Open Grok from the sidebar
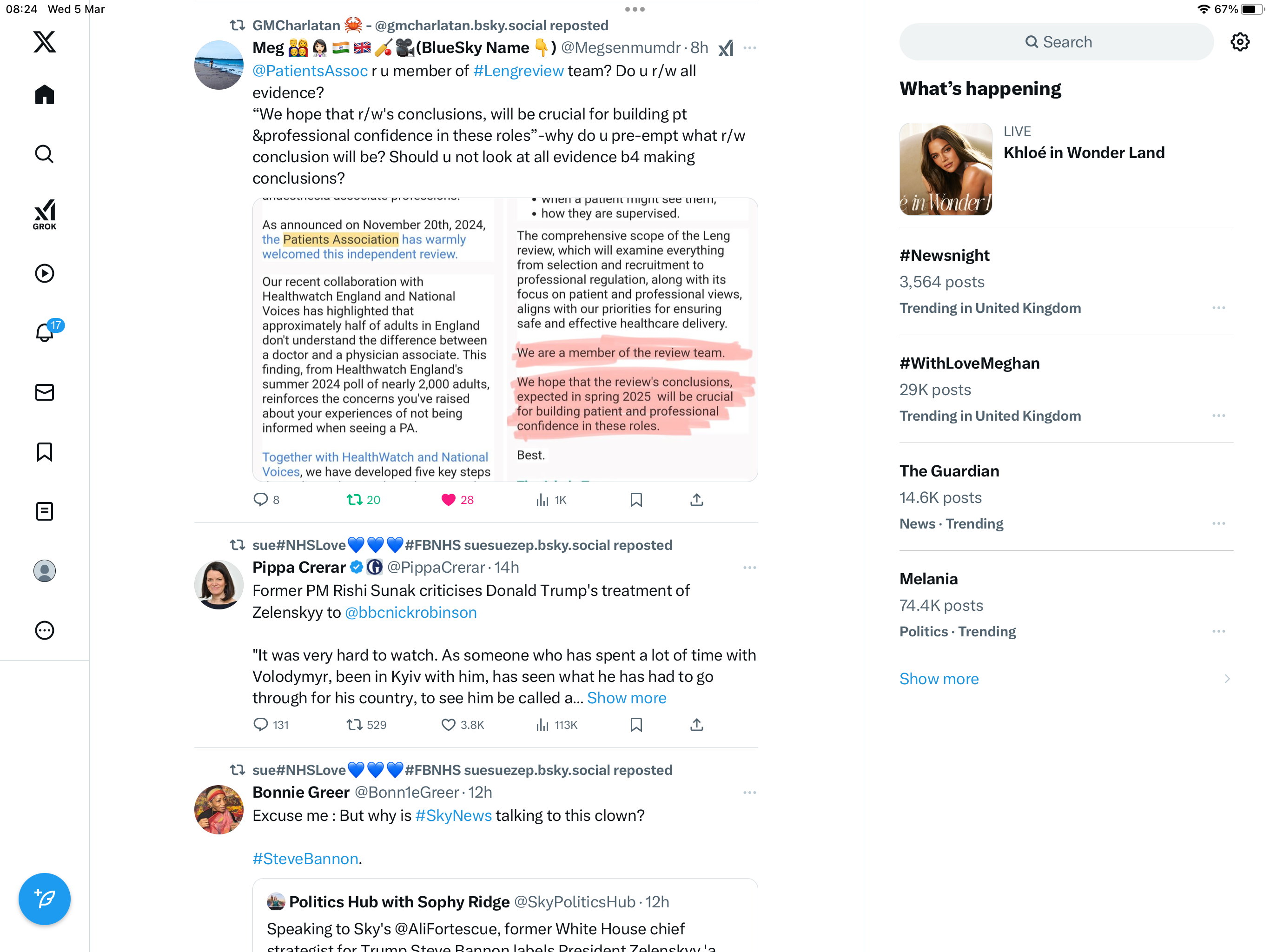This screenshot has height=952, width=1270. [44, 214]
